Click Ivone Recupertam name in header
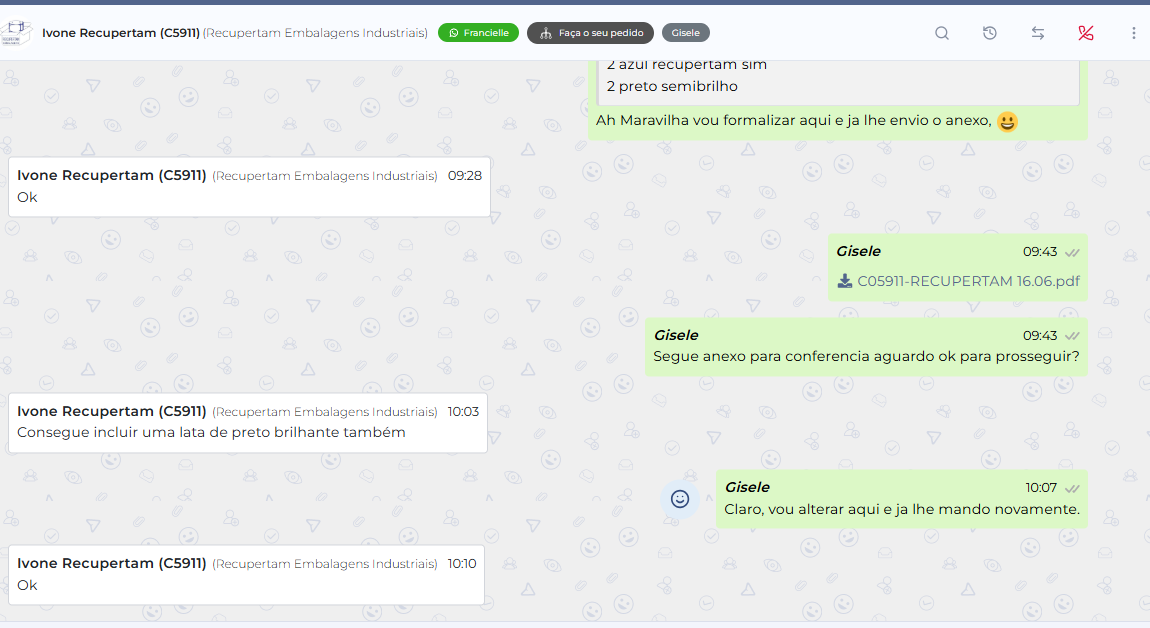The image size is (1150, 628). (x=121, y=33)
